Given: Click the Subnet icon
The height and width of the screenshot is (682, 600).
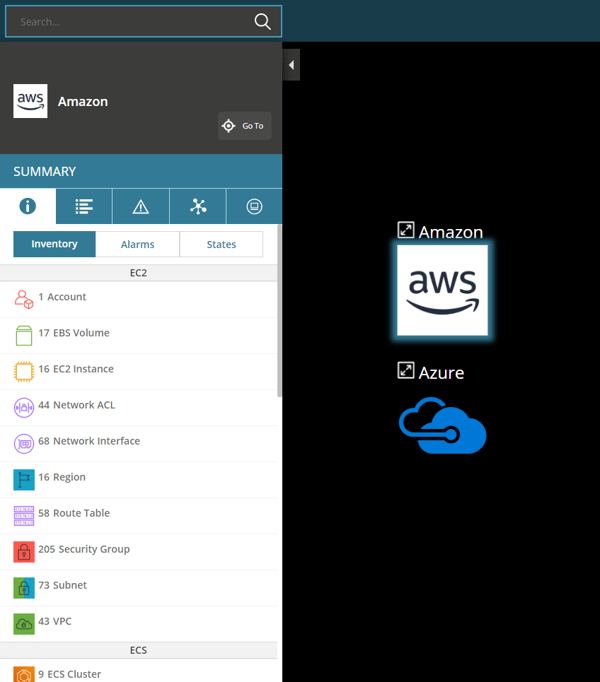Looking at the screenshot, I should (24, 588).
